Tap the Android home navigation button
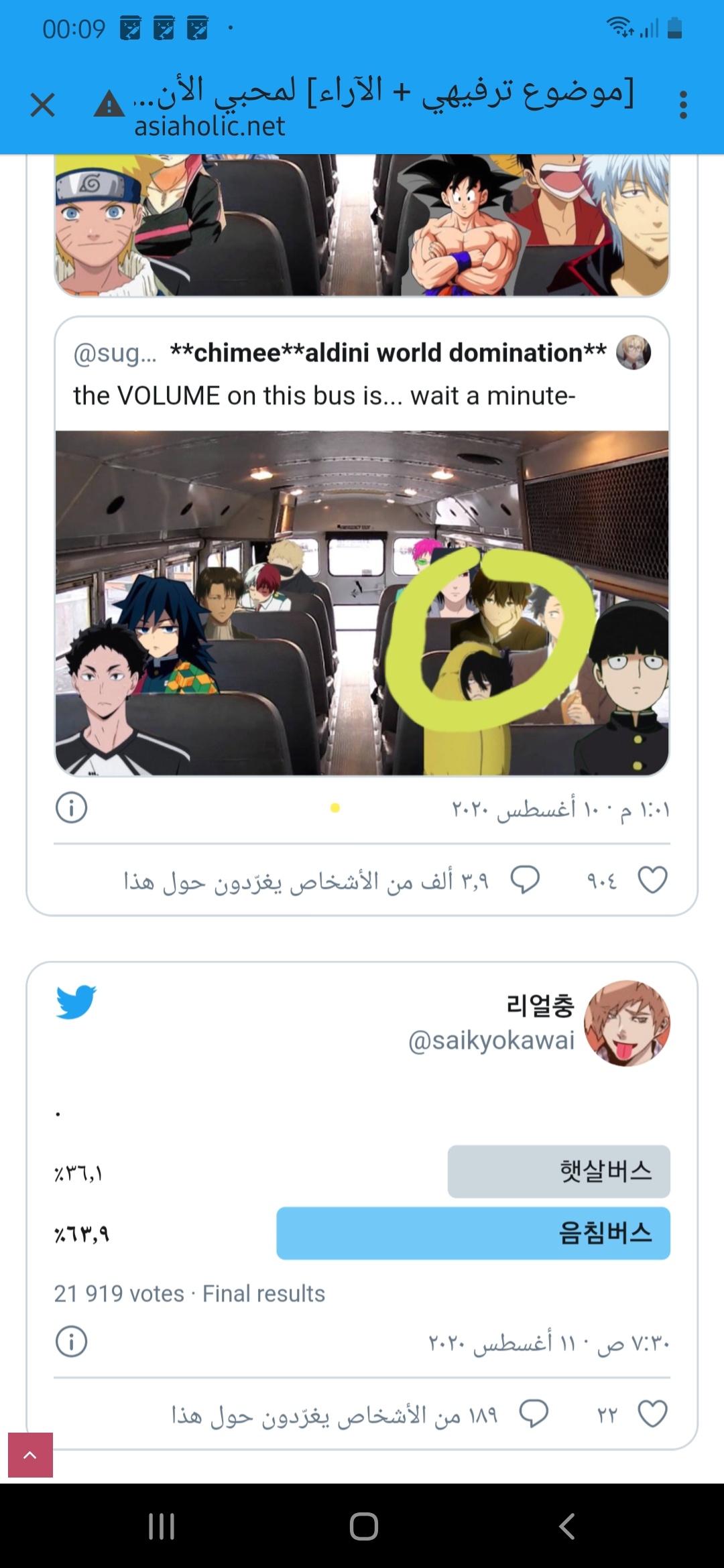The height and width of the screenshot is (1568, 724). tap(363, 1526)
